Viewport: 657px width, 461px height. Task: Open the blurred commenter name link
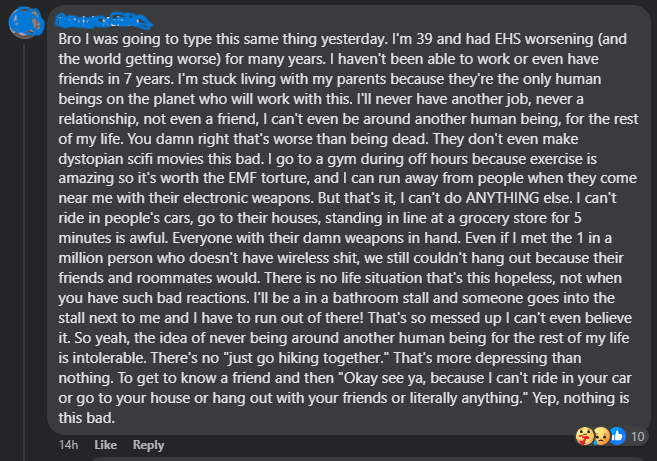[96, 19]
